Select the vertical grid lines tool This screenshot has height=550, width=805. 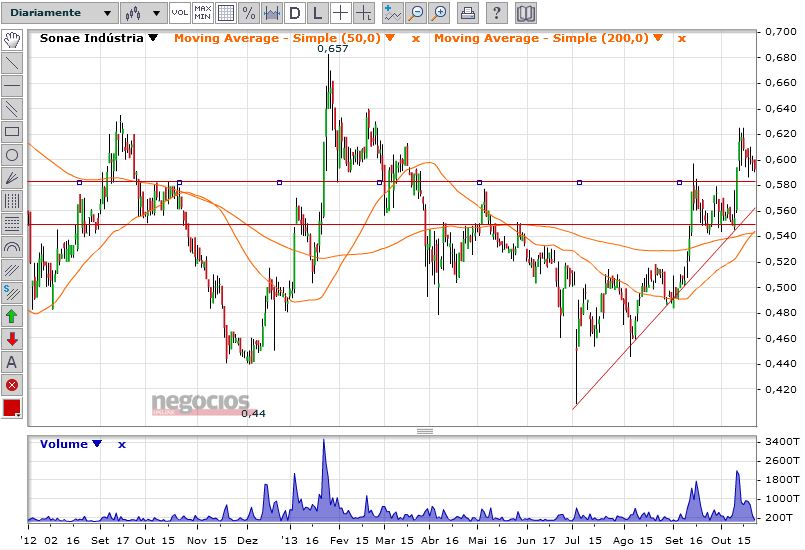pyautogui.click(x=12, y=201)
